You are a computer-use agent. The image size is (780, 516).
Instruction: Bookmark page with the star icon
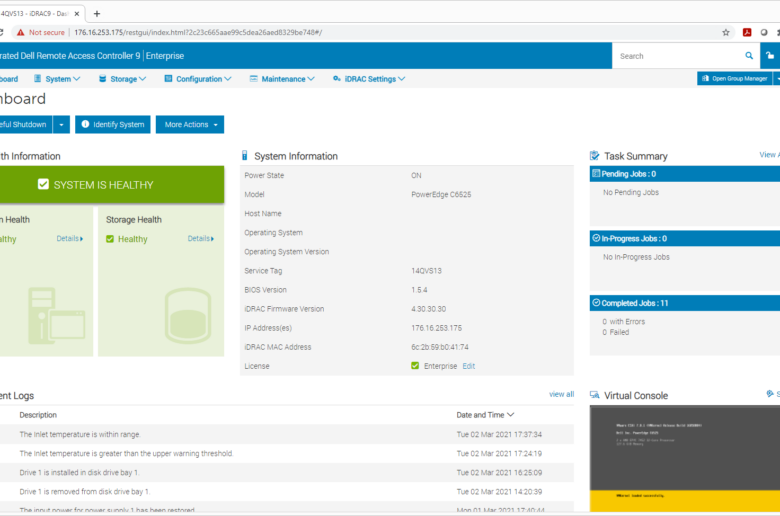click(726, 32)
